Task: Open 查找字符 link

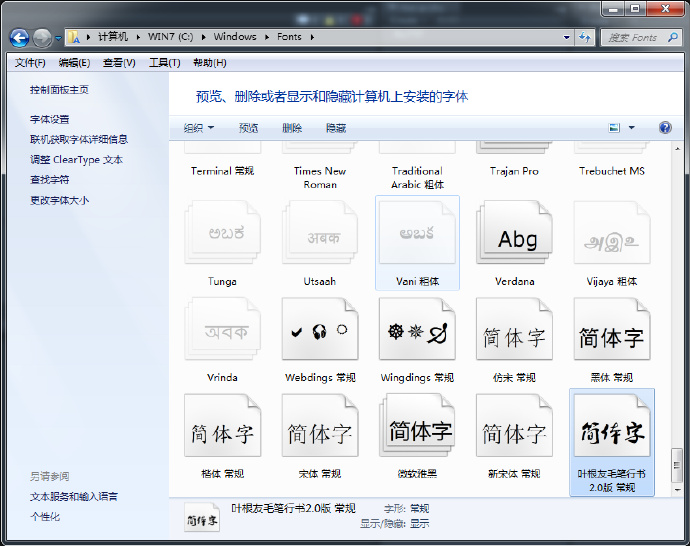Action: coord(50,180)
